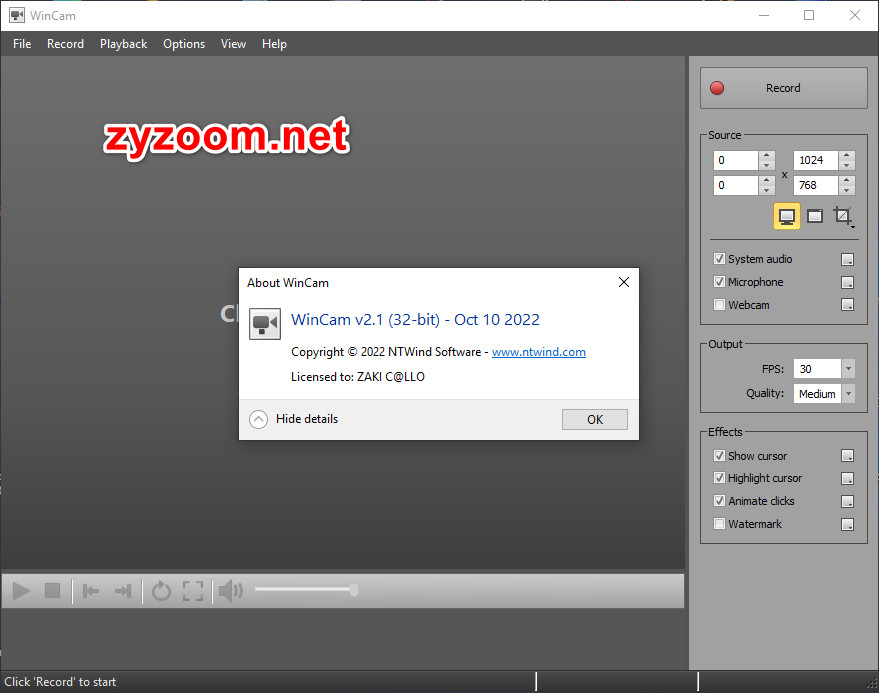Toggle the fullscreen preview icon

(x=193, y=590)
